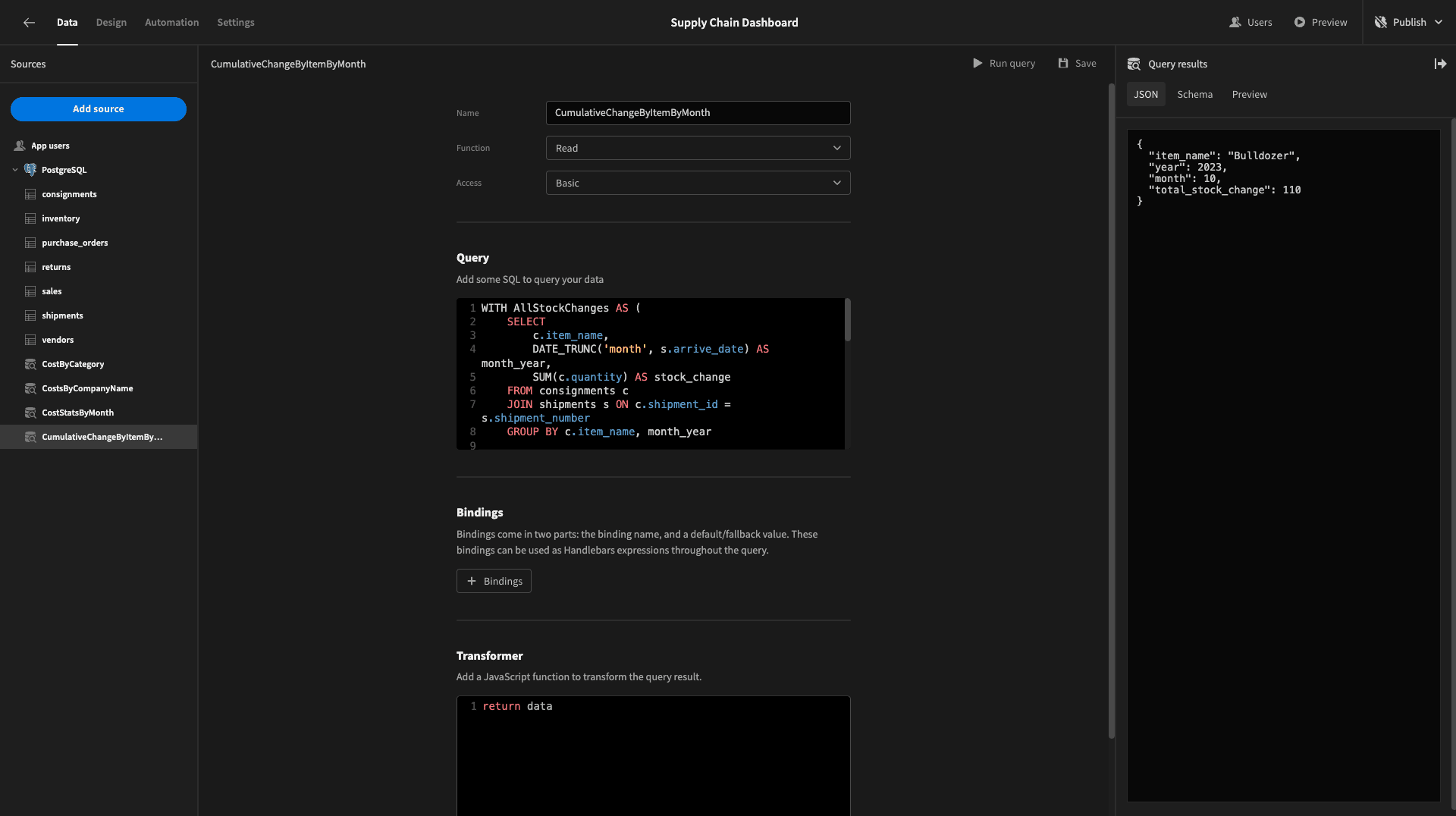Viewport: 1456px width, 816px height.
Task: Click the App users person icon
Action: coord(20,146)
